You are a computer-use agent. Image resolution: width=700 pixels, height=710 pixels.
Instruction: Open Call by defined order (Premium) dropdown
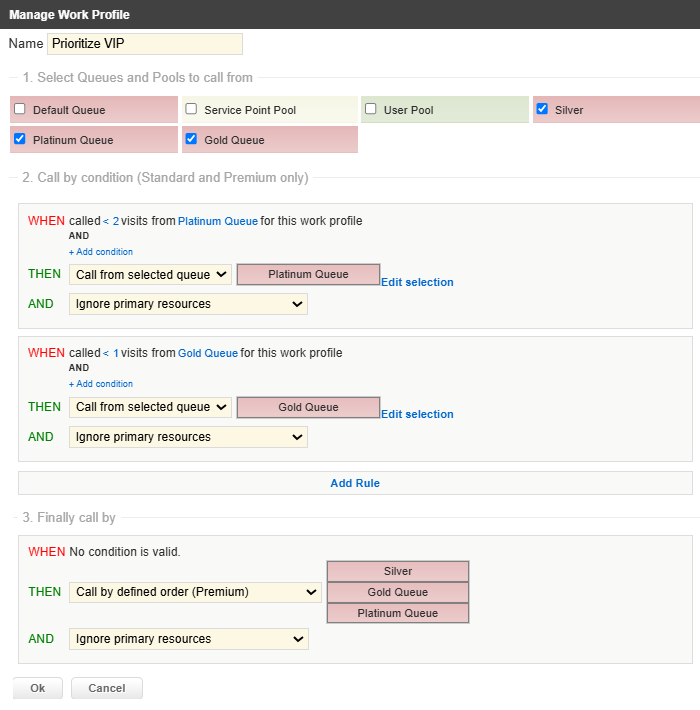[195, 592]
